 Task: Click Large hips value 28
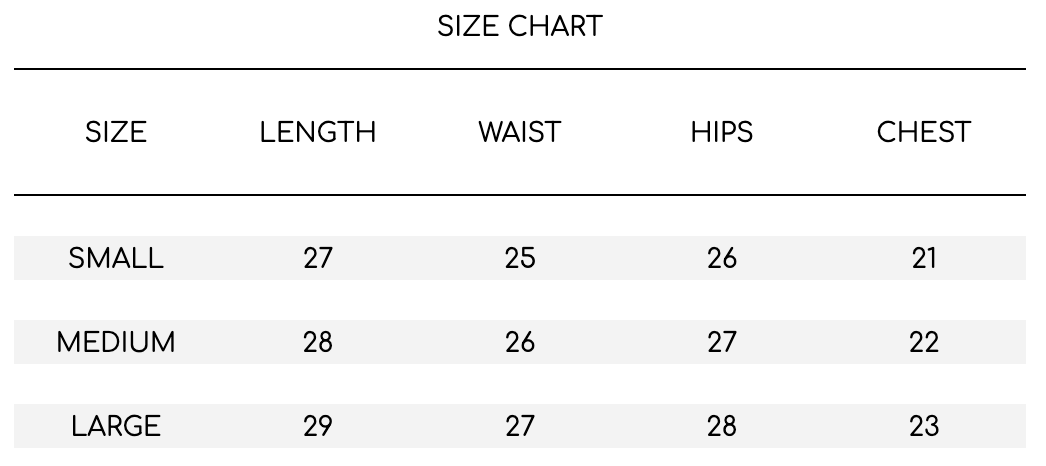point(722,426)
